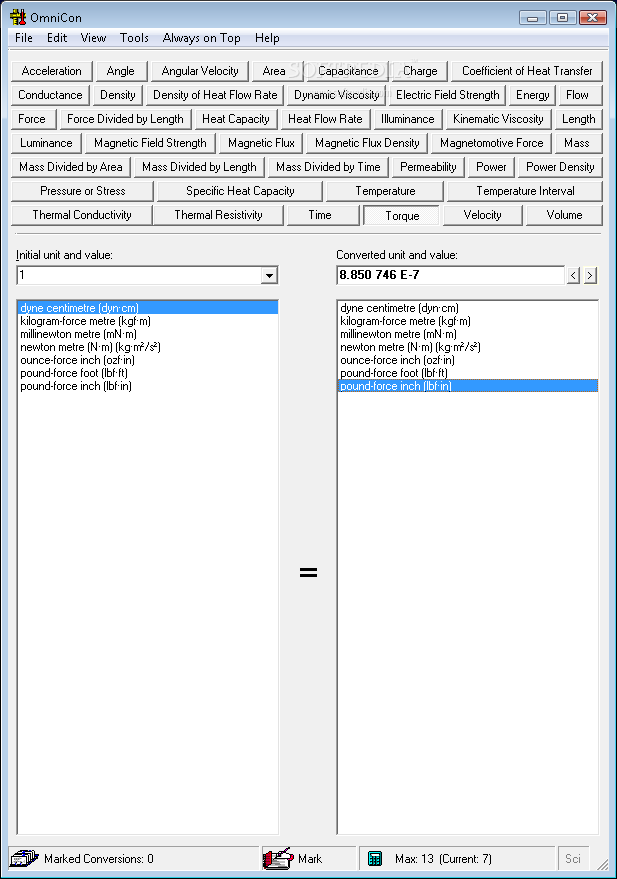Select Specific Heat Capacity category
This screenshot has height=879, width=617.
[x=240, y=192]
